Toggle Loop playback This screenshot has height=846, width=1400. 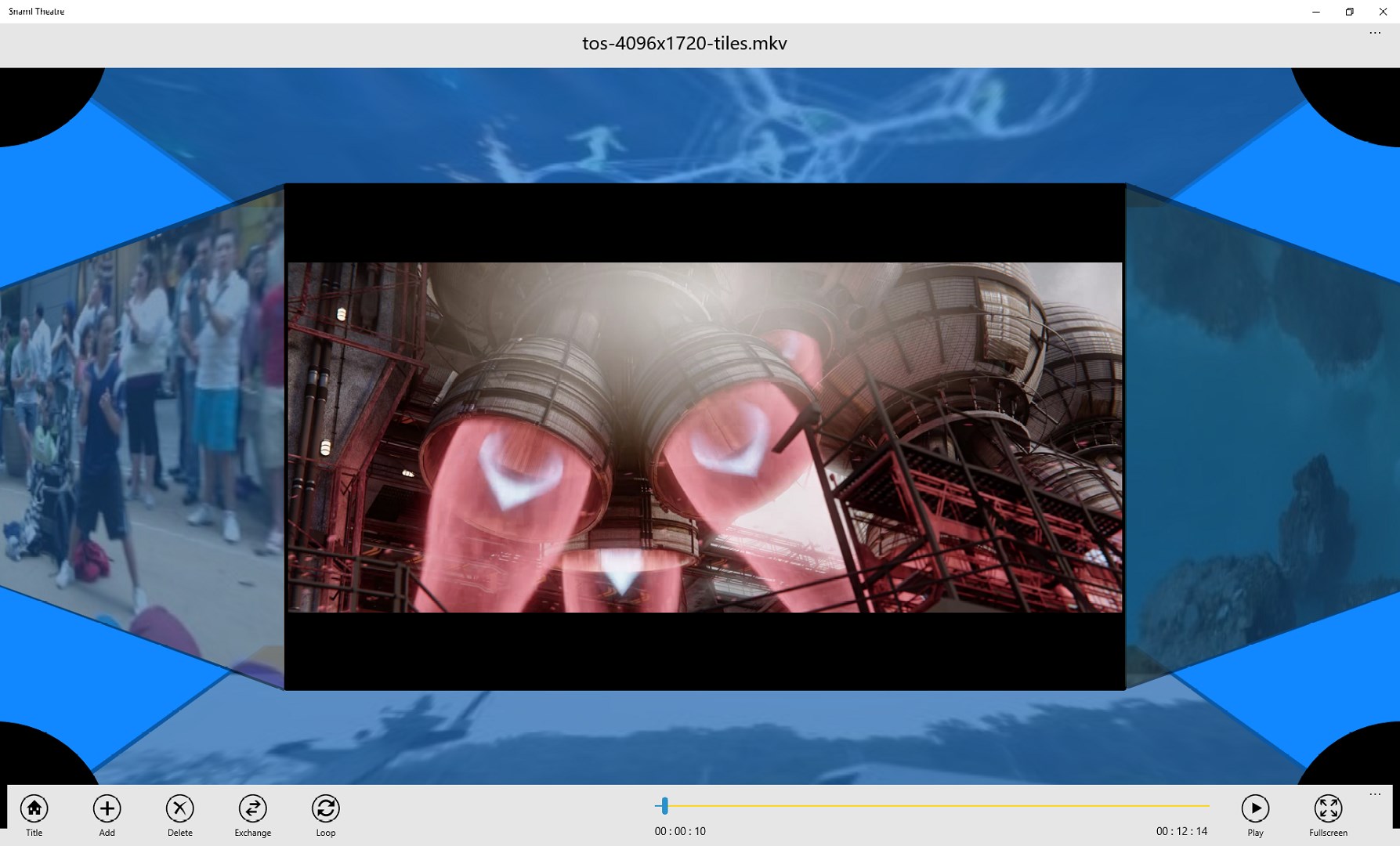pyautogui.click(x=325, y=815)
